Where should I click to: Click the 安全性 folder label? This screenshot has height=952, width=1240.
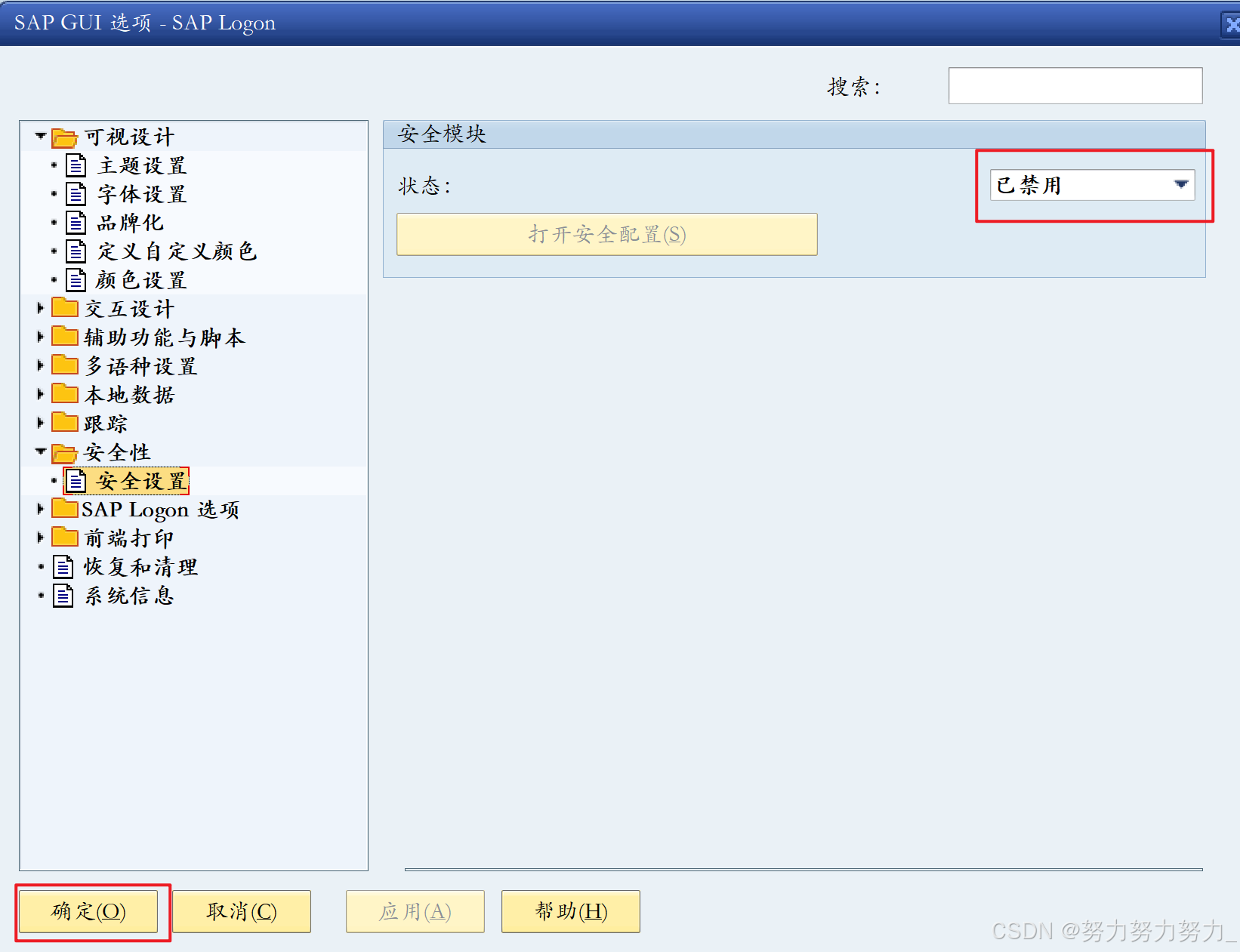[x=117, y=452]
